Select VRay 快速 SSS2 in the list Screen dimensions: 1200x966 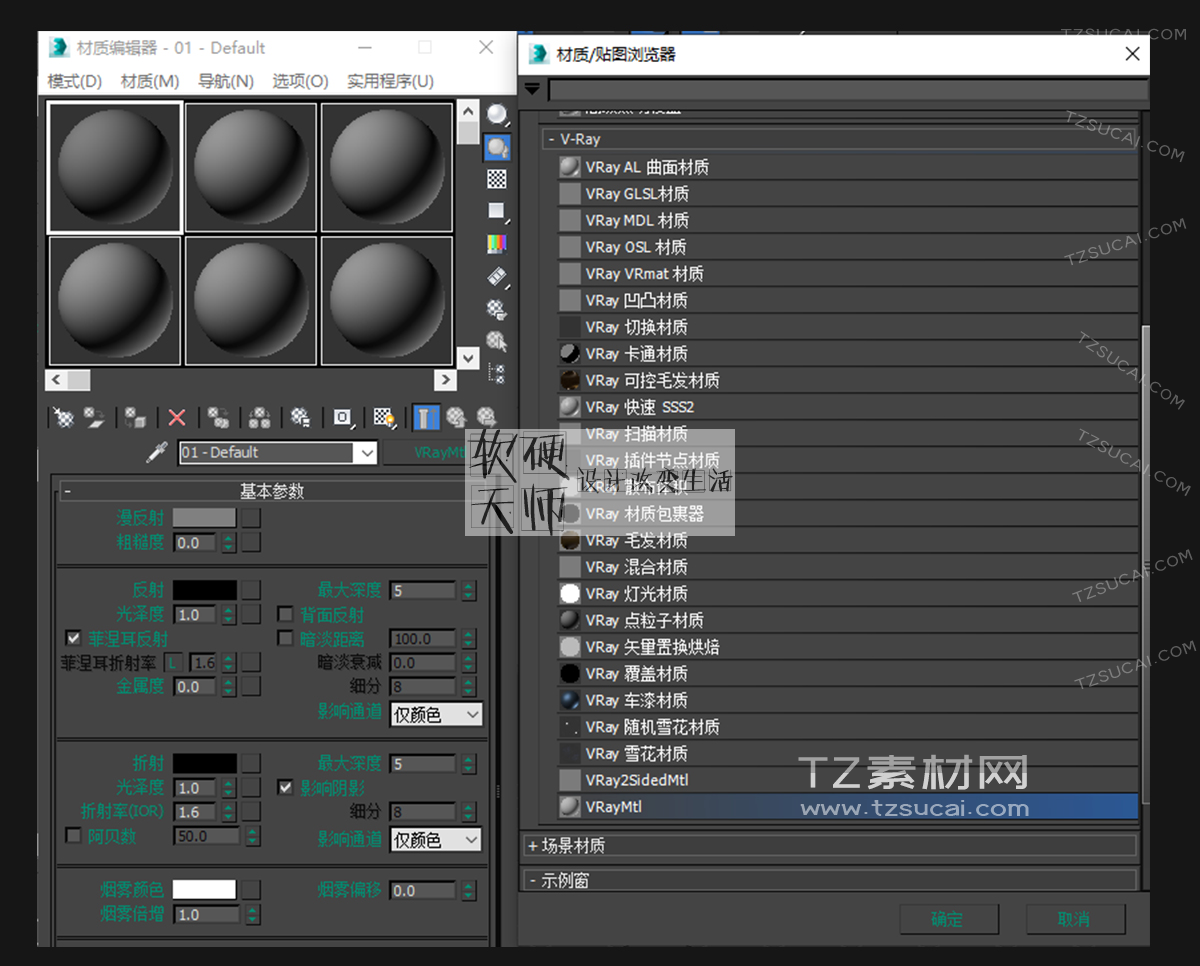coord(848,407)
